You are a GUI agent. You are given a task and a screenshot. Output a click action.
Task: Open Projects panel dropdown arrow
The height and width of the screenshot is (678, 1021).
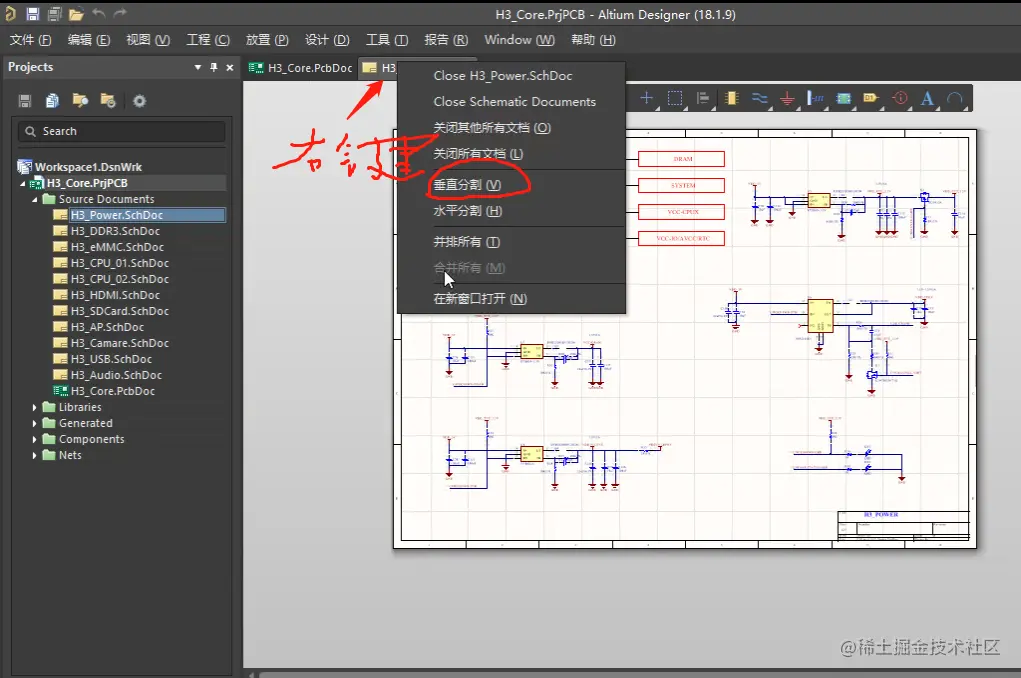(x=197, y=67)
